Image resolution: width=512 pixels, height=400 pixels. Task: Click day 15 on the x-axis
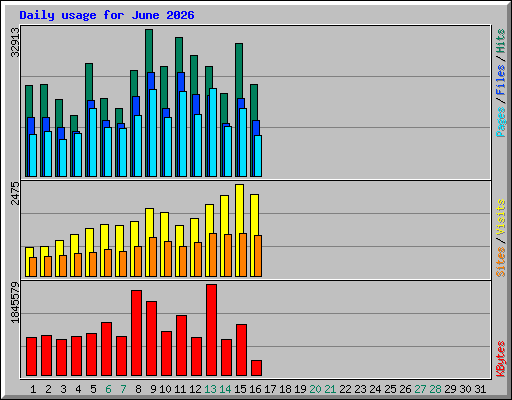[240, 389]
